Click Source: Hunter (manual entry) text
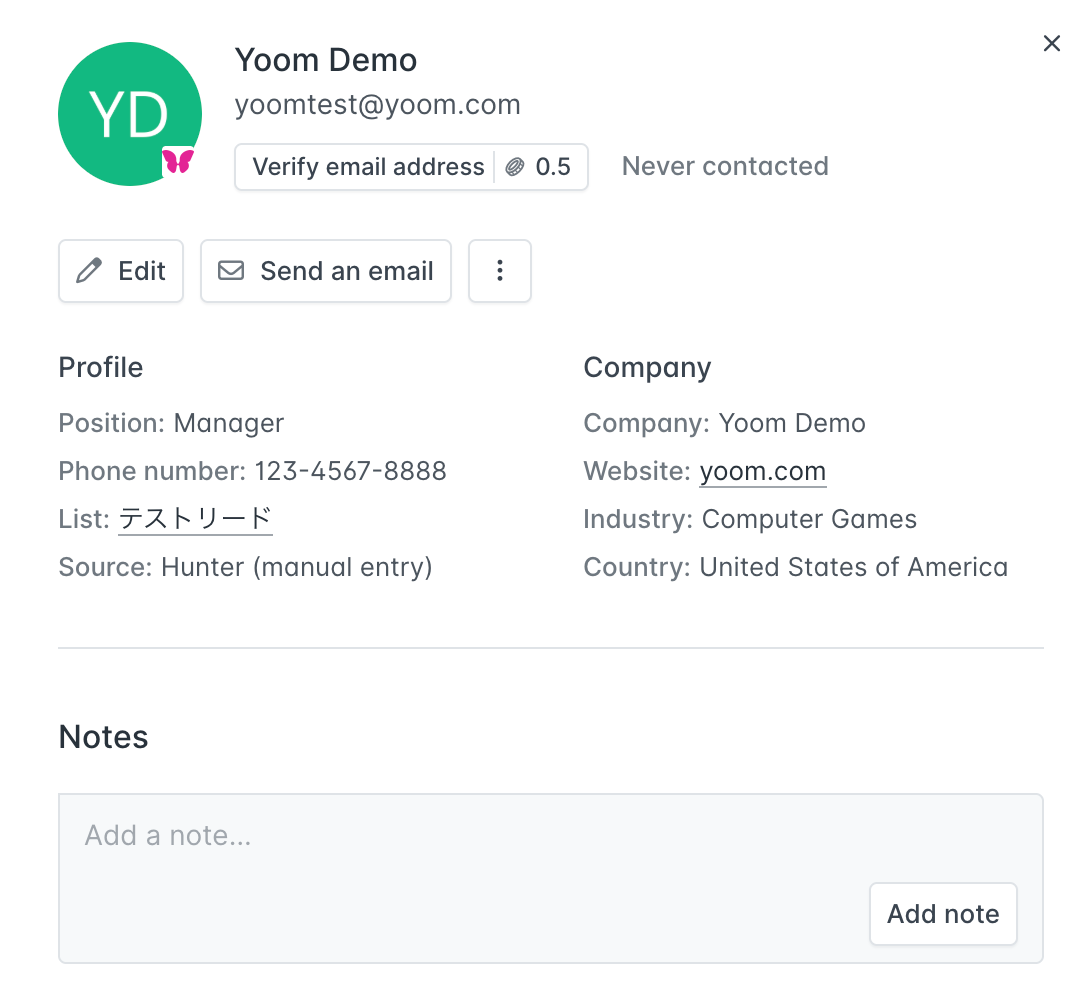 [245, 568]
